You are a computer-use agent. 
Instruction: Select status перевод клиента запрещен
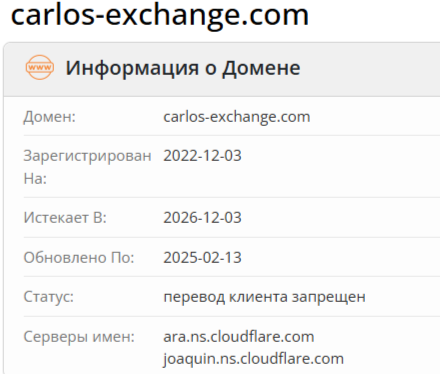point(264,297)
